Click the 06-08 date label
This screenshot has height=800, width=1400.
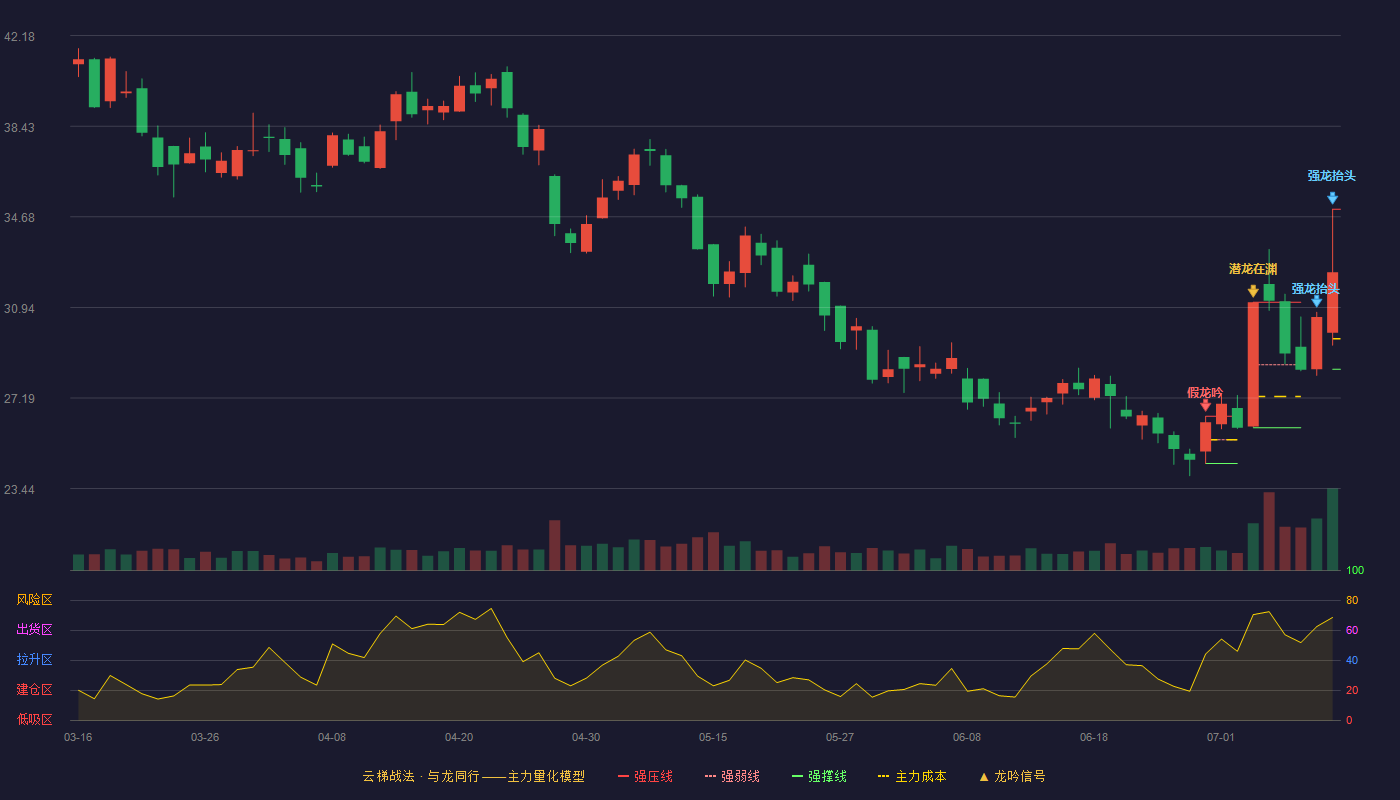click(967, 737)
